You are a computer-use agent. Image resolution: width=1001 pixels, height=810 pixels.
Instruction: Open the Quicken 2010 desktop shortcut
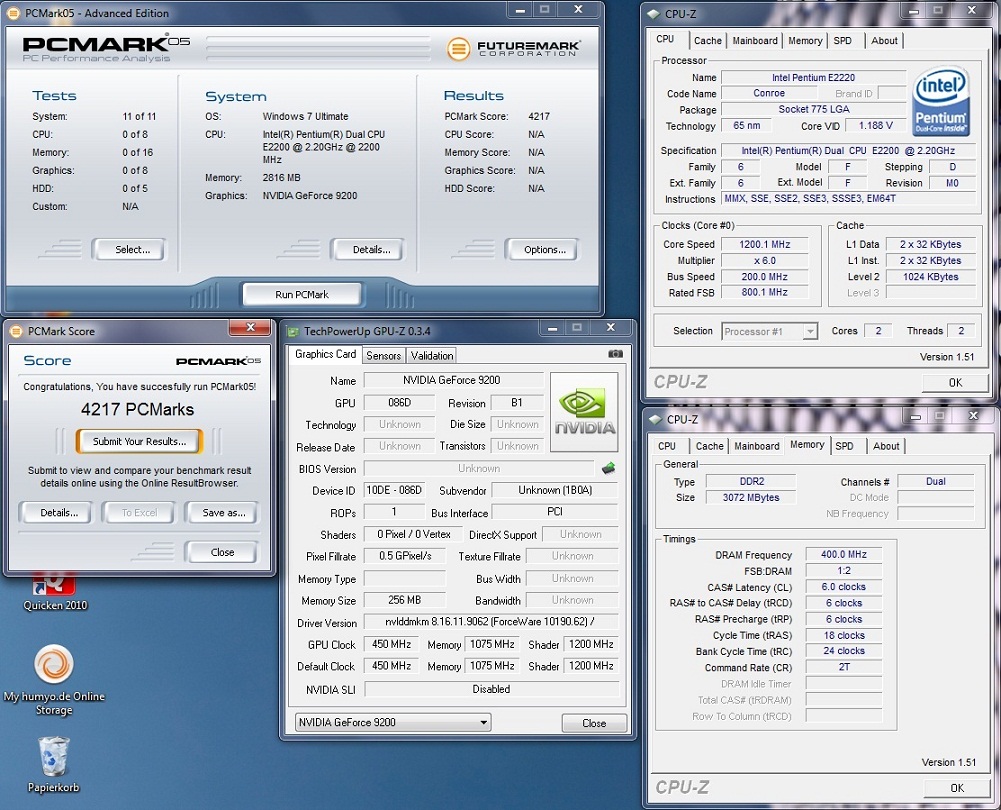coord(55,594)
